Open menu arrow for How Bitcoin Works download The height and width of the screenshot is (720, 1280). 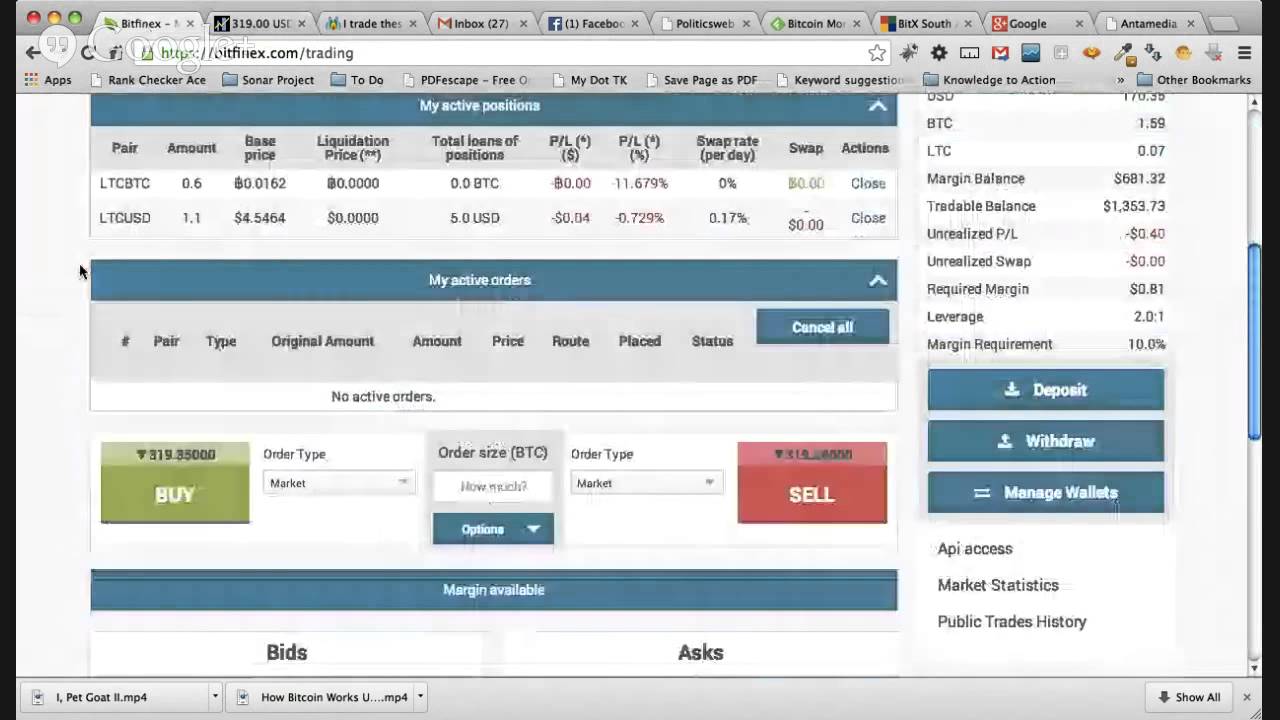tap(420, 697)
